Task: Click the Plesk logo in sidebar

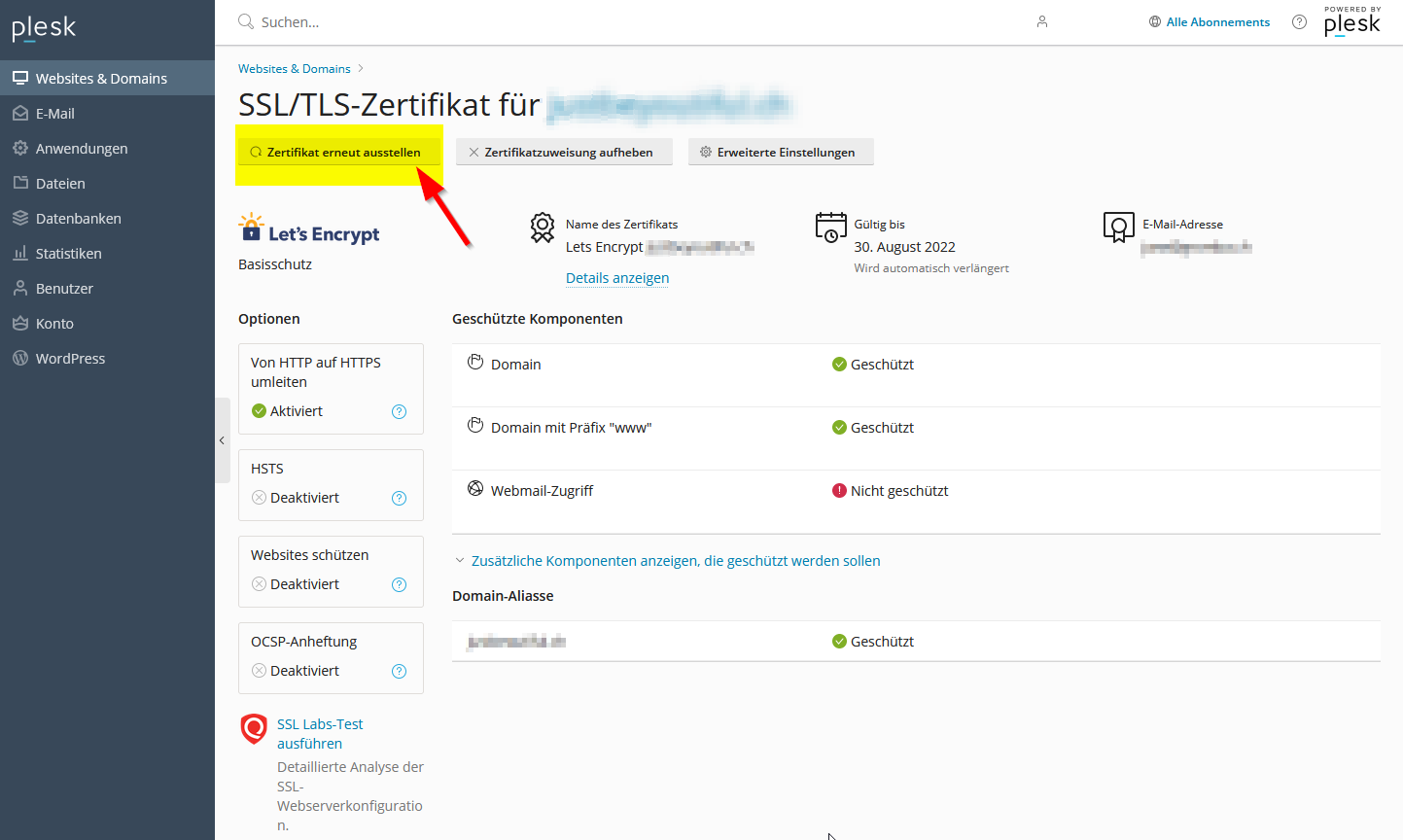Action: click(44, 28)
